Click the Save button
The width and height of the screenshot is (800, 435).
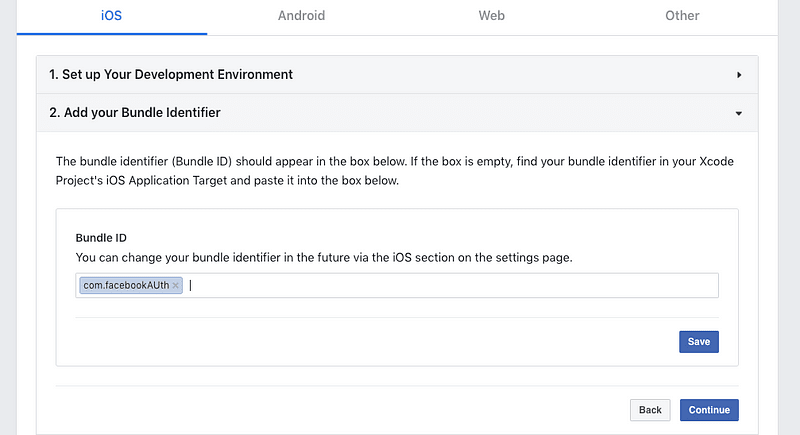698,342
